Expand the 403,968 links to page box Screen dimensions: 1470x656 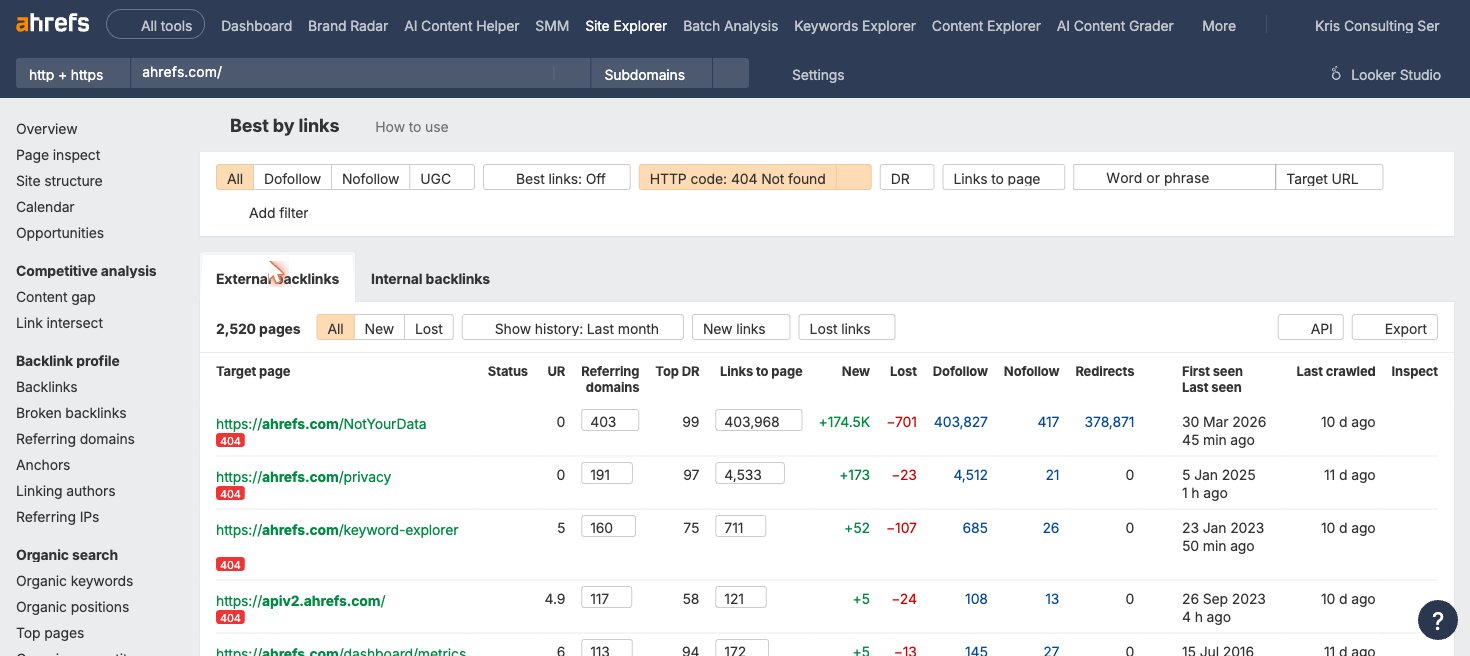[x=759, y=421]
